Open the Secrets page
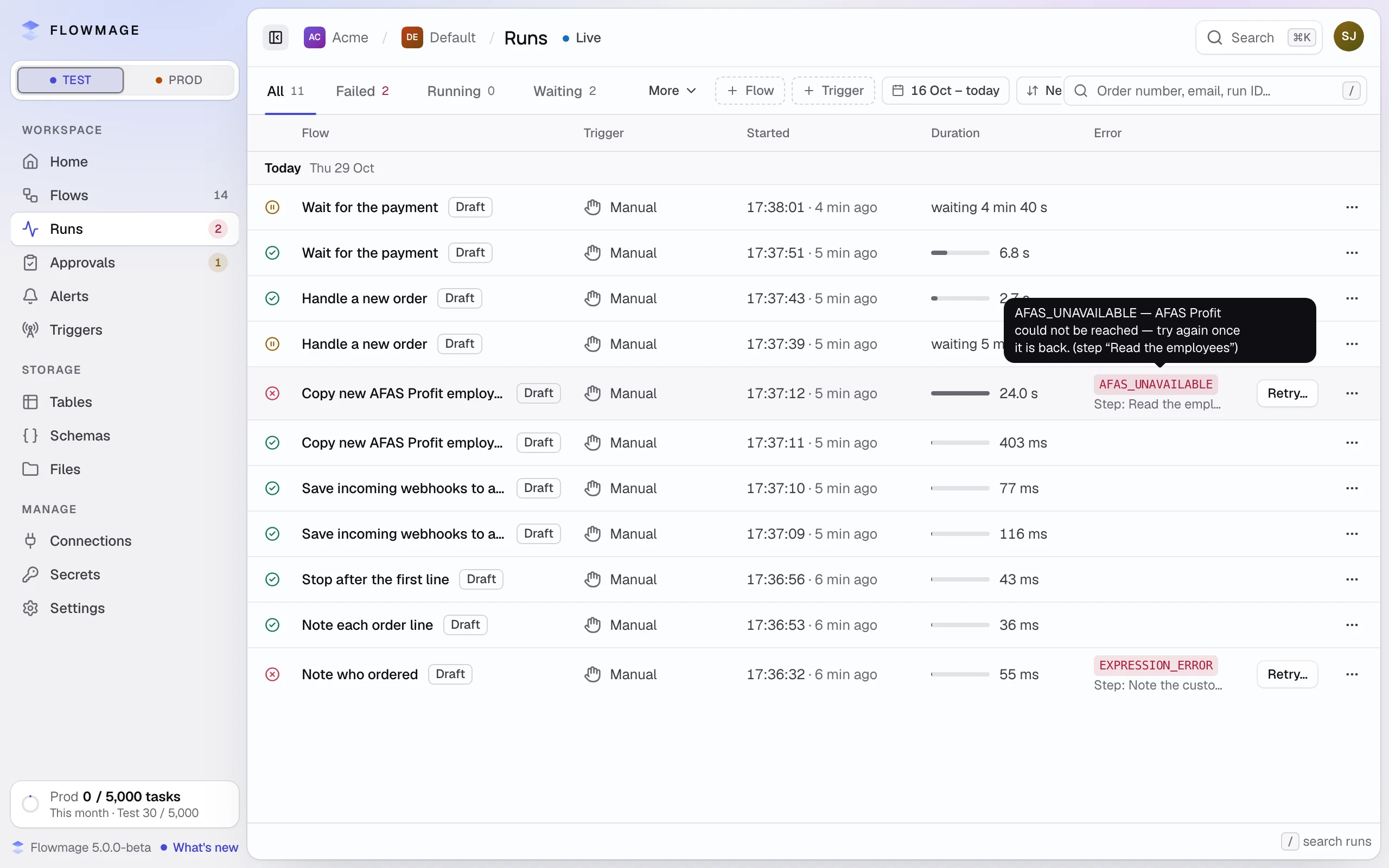This screenshot has width=1389, height=868. point(125,575)
